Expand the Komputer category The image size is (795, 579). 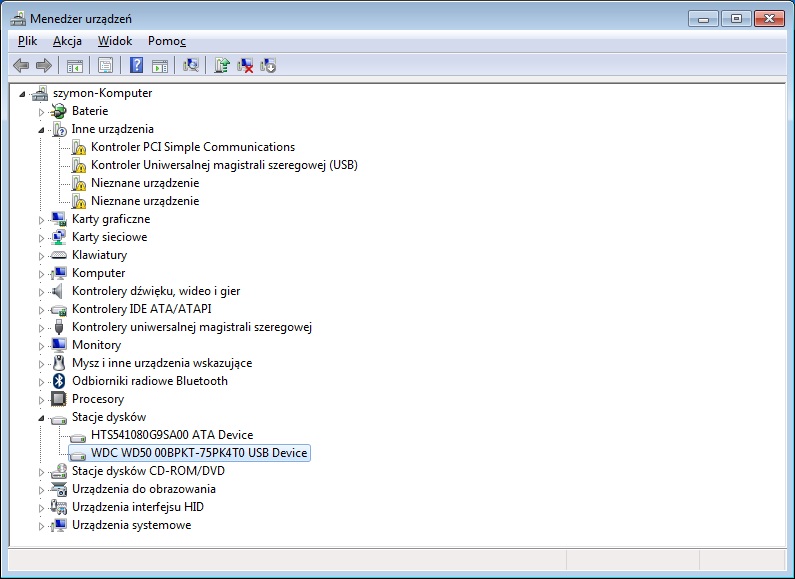[42, 274]
